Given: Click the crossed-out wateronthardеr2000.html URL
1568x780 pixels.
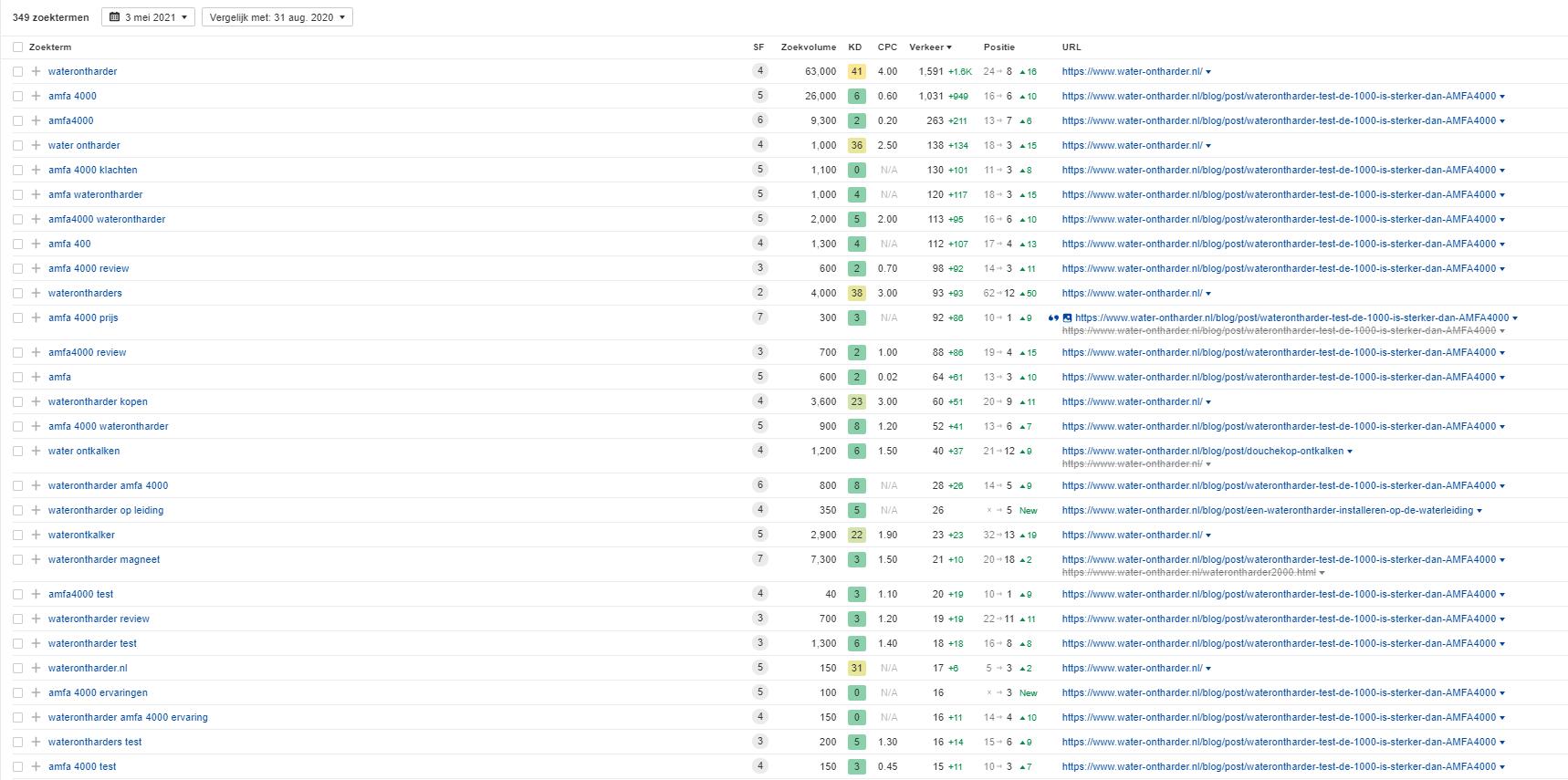Looking at the screenshot, I should click(x=1188, y=573).
